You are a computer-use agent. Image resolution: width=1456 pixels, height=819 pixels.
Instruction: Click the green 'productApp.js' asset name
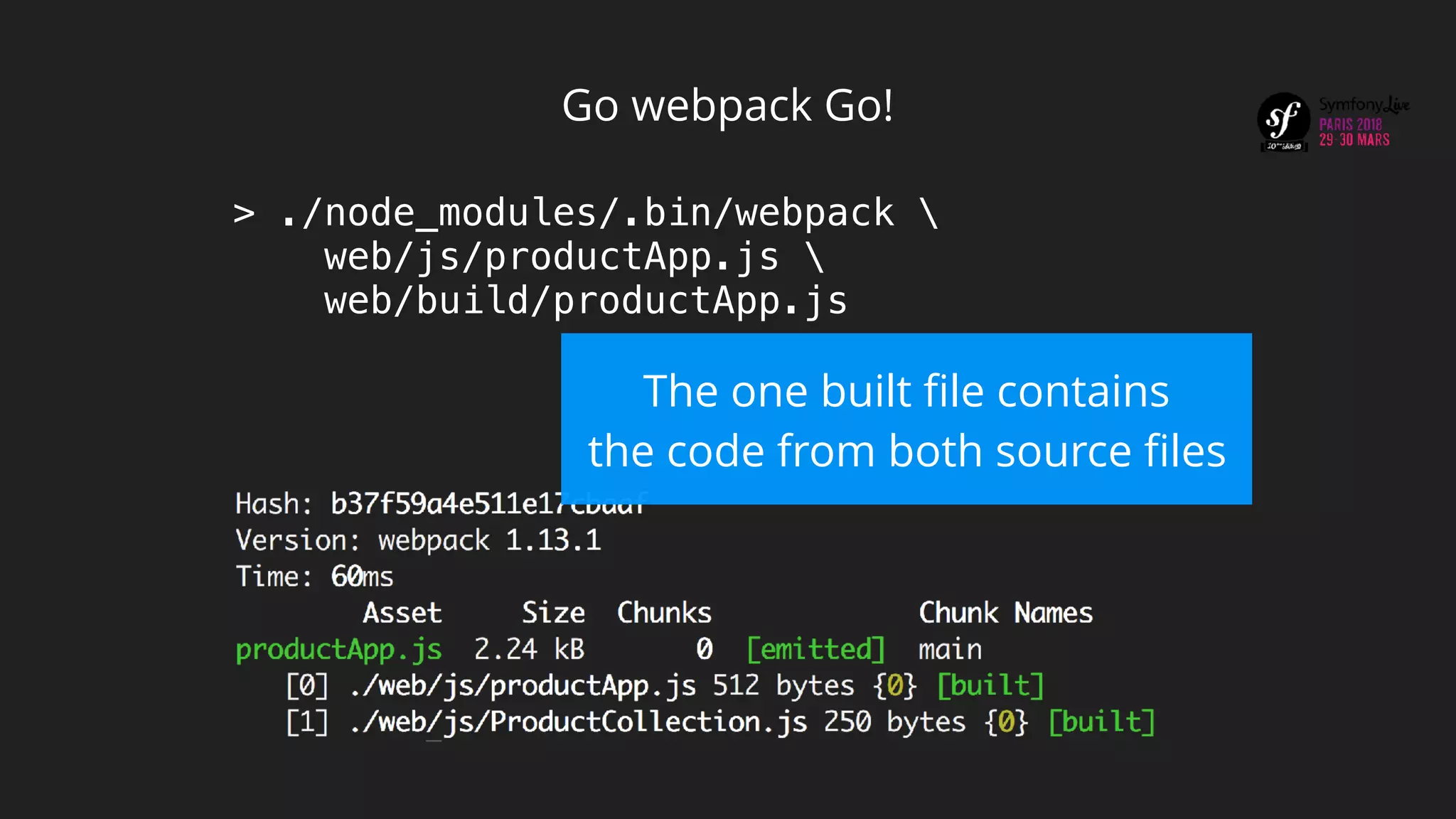coord(338,650)
